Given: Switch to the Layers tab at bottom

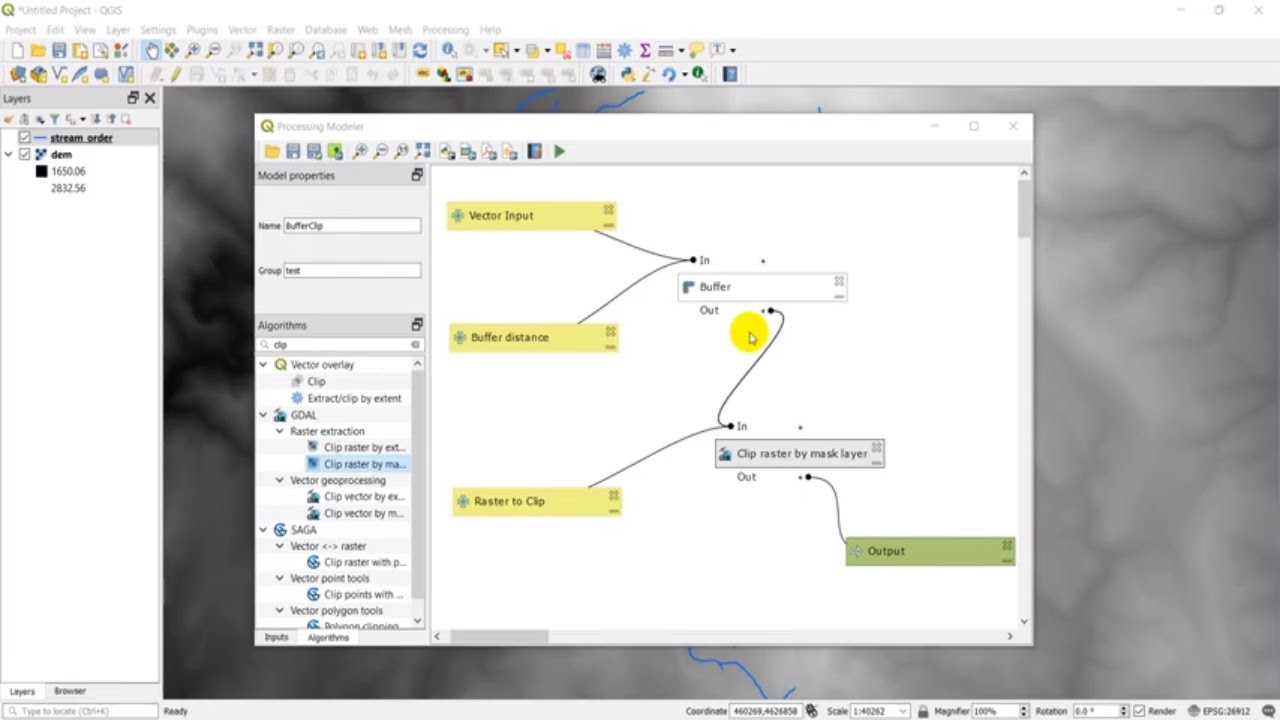Looking at the screenshot, I should [22, 691].
